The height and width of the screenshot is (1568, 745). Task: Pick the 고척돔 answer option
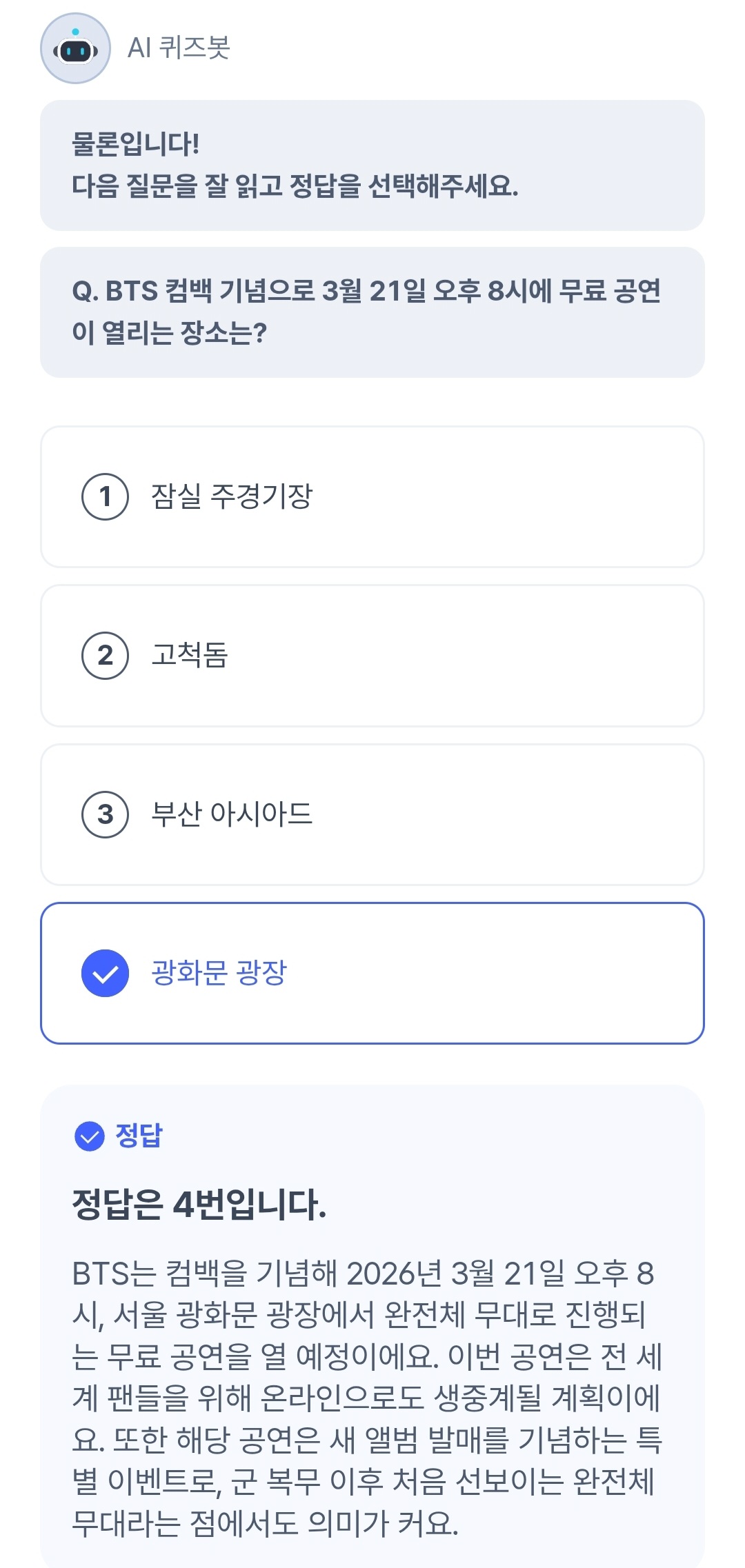point(190,655)
